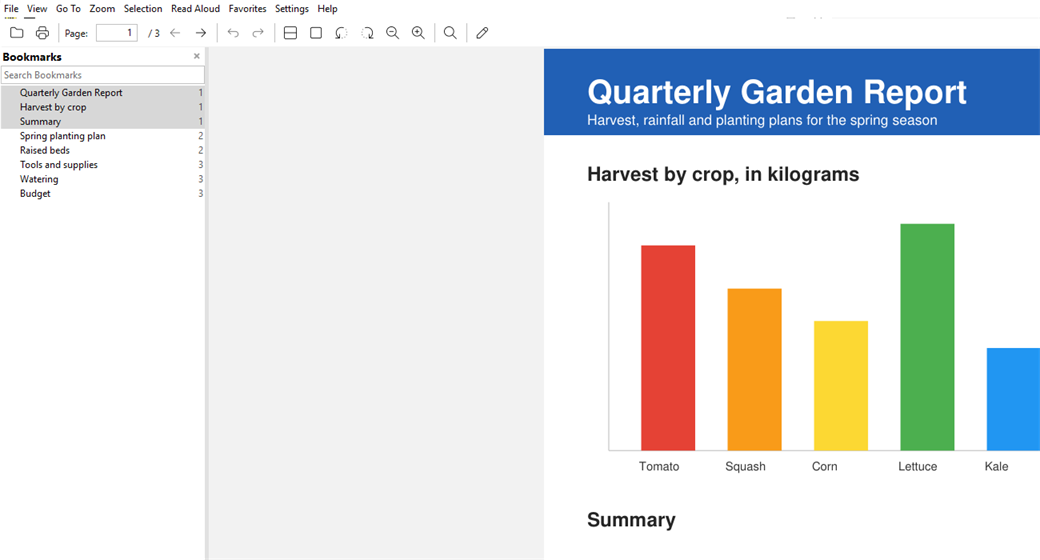This screenshot has height=560, width=1040.
Task: Click the Tomato axis label
Action: click(659, 466)
